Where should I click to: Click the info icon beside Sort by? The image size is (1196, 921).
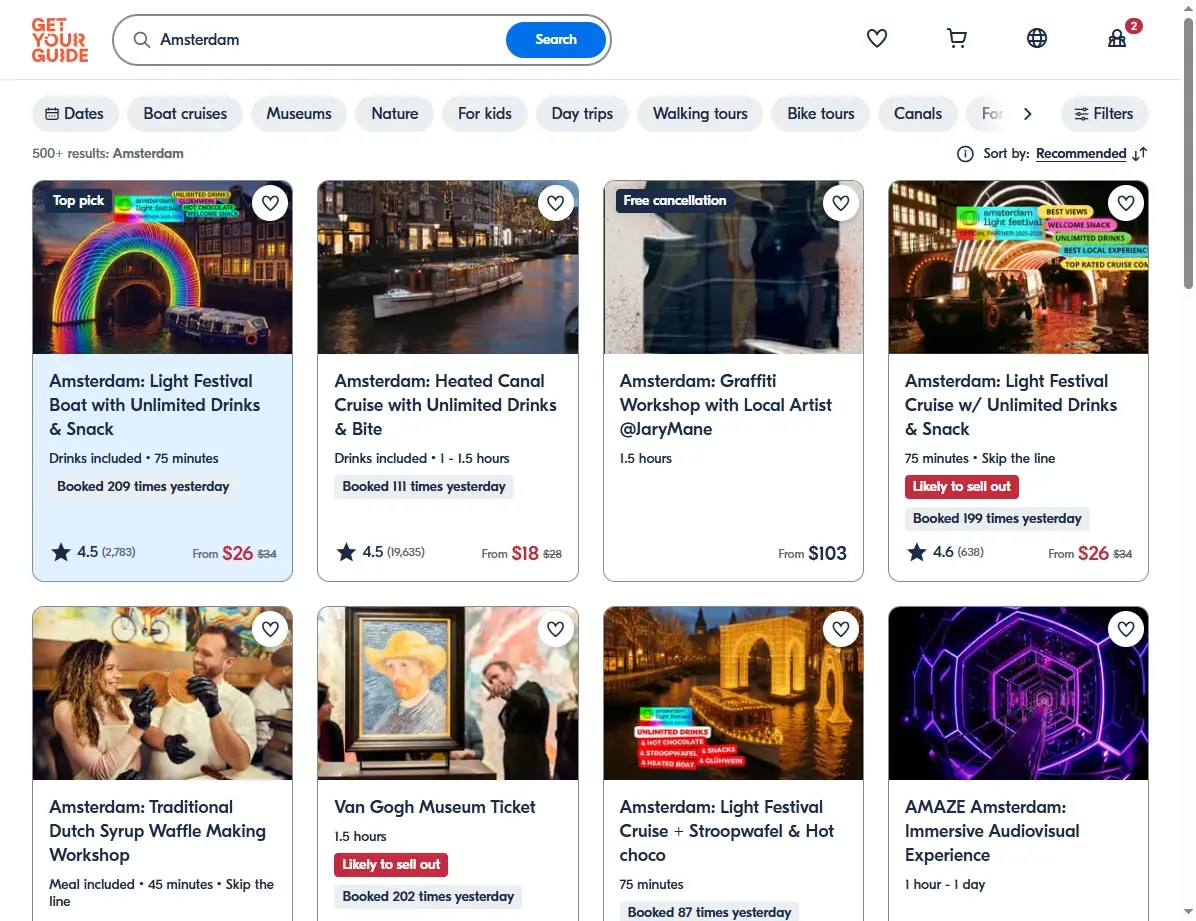tap(965, 154)
